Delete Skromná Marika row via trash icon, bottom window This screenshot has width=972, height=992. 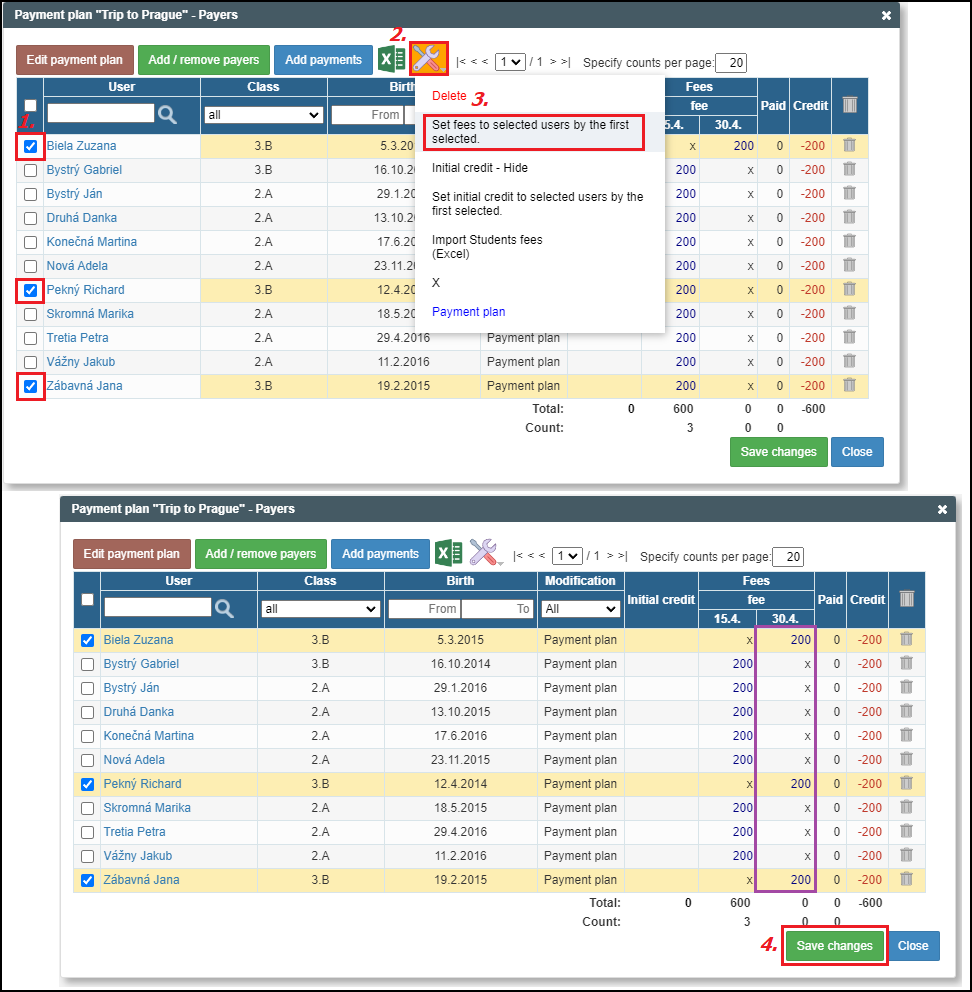coord(906,807)
